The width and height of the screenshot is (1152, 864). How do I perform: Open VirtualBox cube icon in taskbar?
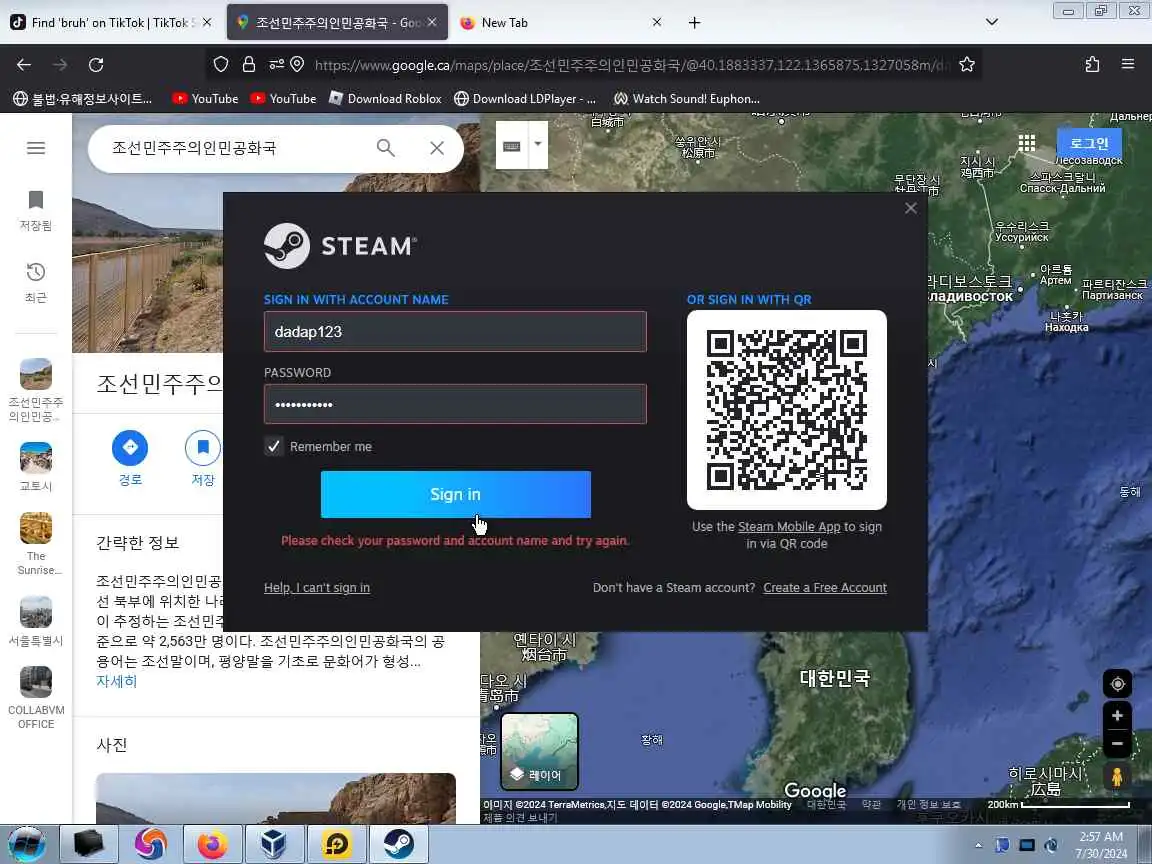(x=273, y=844)
